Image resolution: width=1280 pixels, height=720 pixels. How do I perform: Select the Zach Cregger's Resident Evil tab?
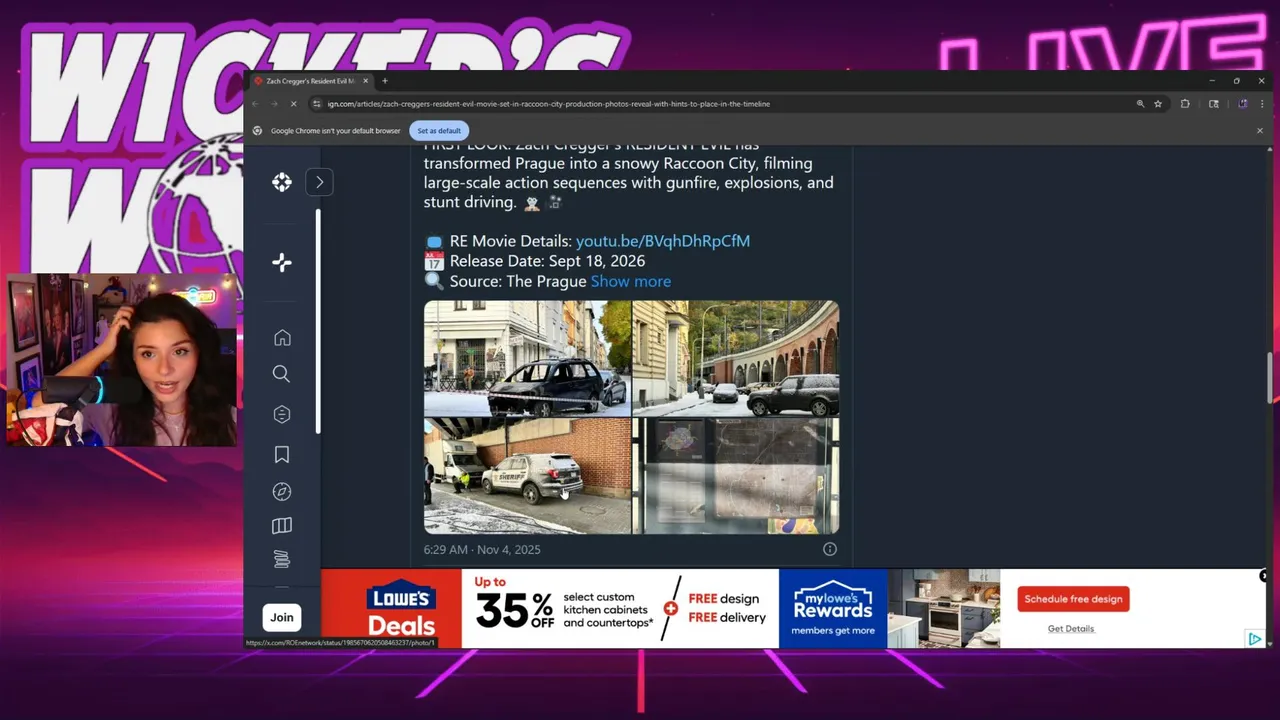click(310, 81)
